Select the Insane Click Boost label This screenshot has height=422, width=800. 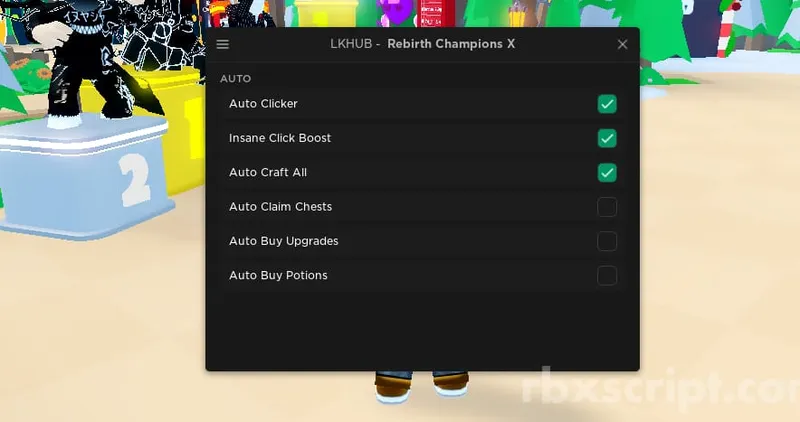point(280,138)
